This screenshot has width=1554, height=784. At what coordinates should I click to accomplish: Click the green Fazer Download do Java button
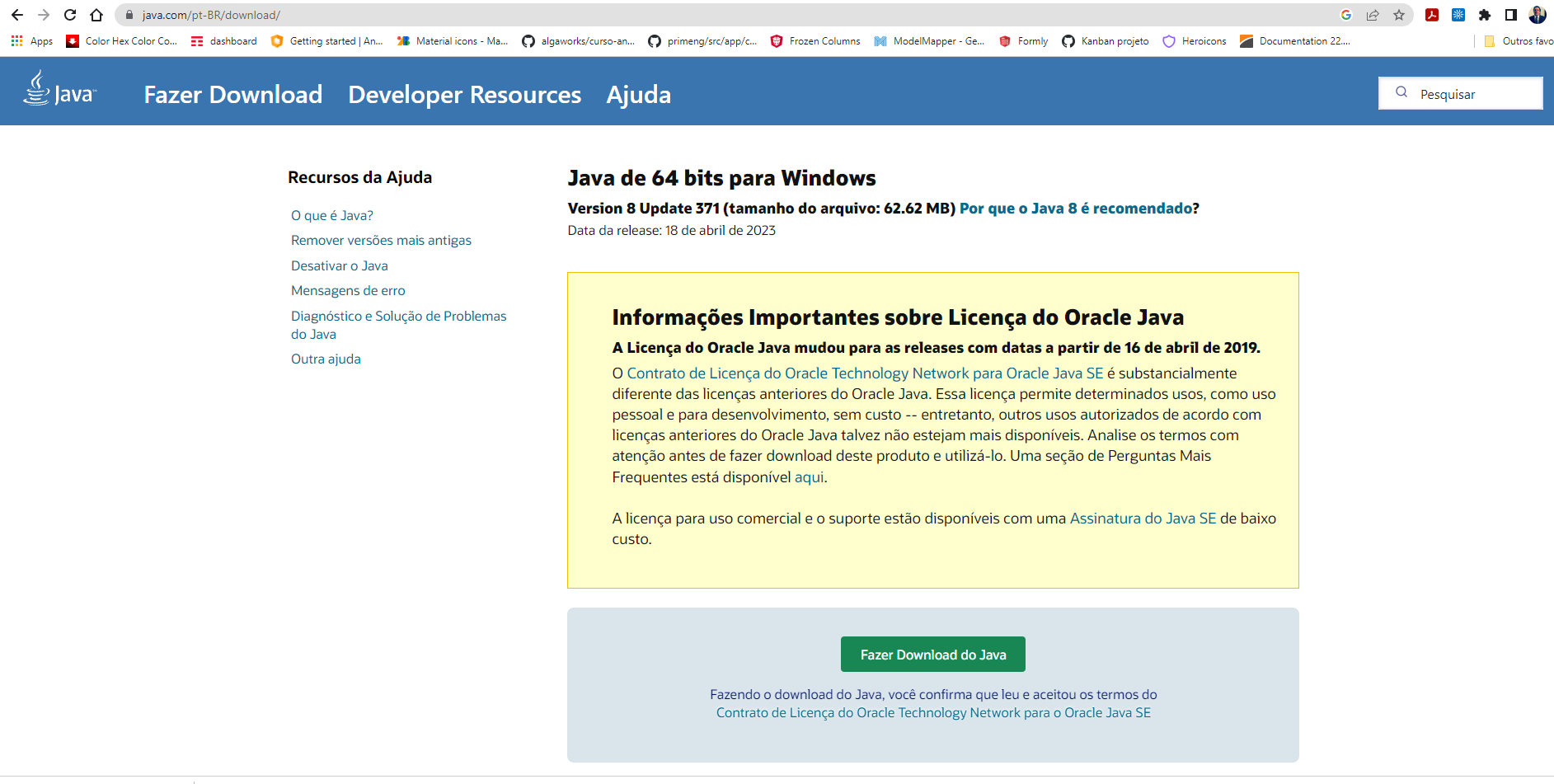tap(933, 655)
